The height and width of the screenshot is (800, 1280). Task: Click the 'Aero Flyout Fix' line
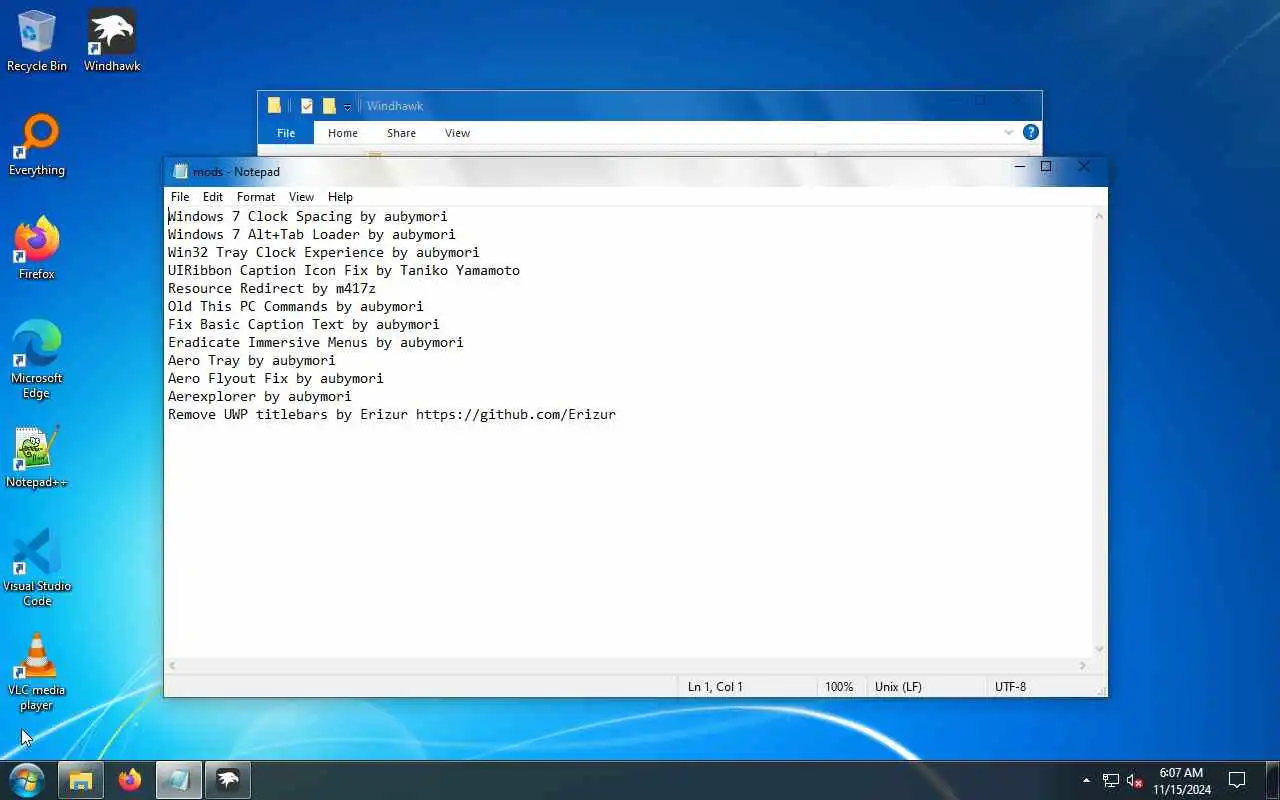[276, 378]
